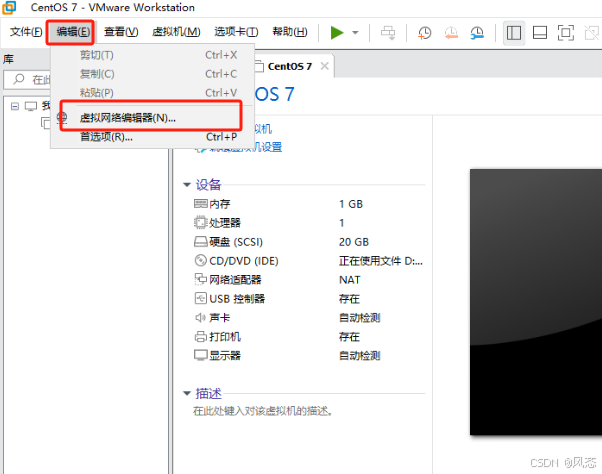Click the library search input field
This screenshot has height=474, width=602.
(27, 79)
